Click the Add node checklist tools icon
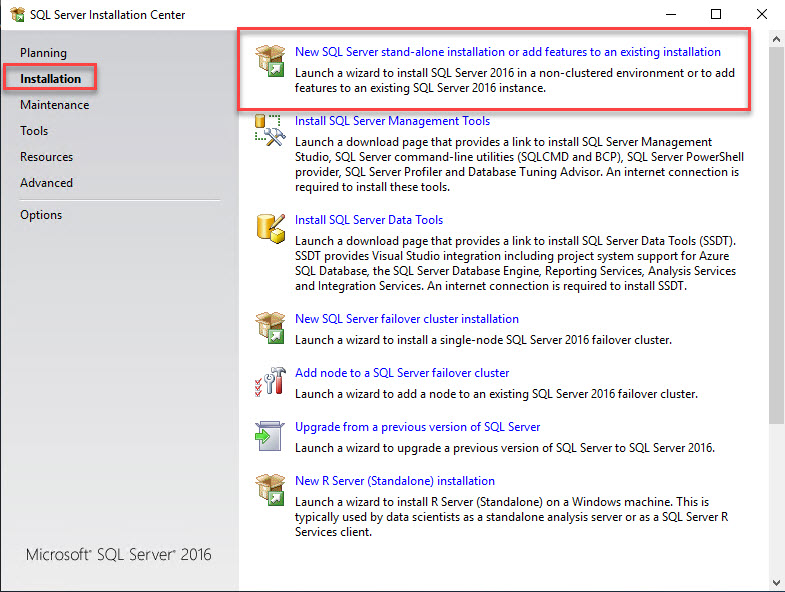 tap(270, 382)
